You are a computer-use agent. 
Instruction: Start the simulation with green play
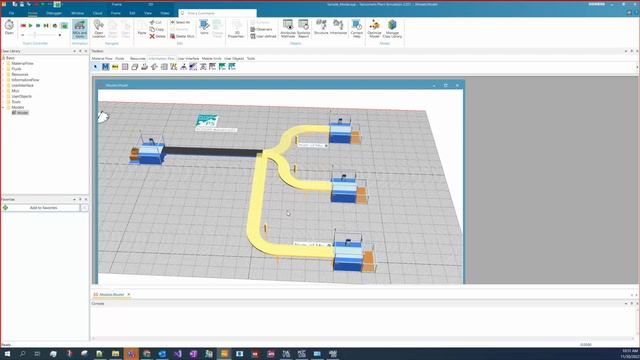click(x=31, y=26)
